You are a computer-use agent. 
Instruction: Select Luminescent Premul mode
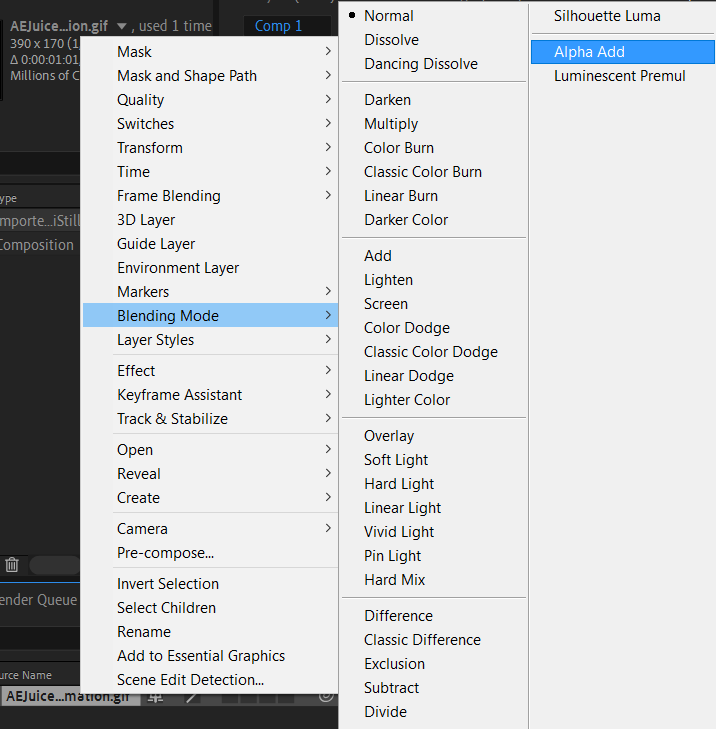[x=619, y=76]
